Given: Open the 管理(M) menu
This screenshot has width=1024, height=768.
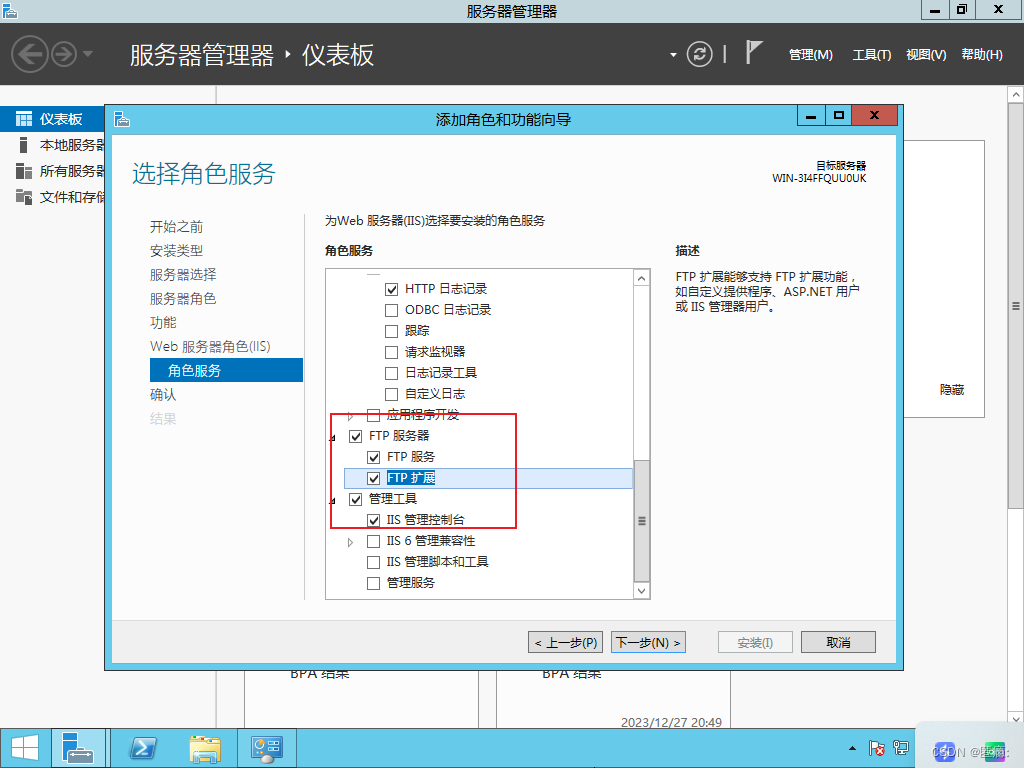Looking at the screenshot, I should [810, 55].
